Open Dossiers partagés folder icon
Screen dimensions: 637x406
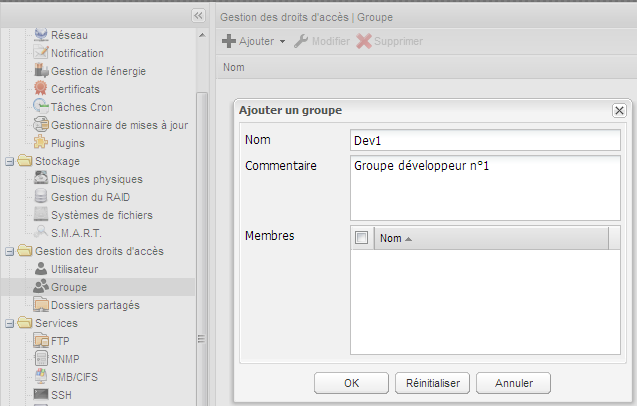click(x=41, y=305)
